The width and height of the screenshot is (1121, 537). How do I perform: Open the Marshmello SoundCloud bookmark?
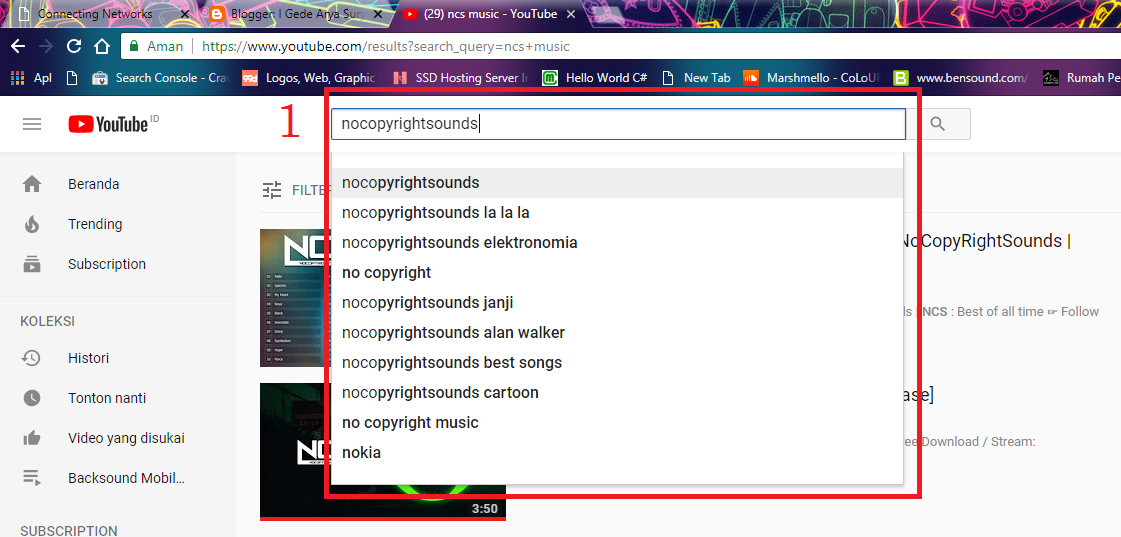pos(811,78)
